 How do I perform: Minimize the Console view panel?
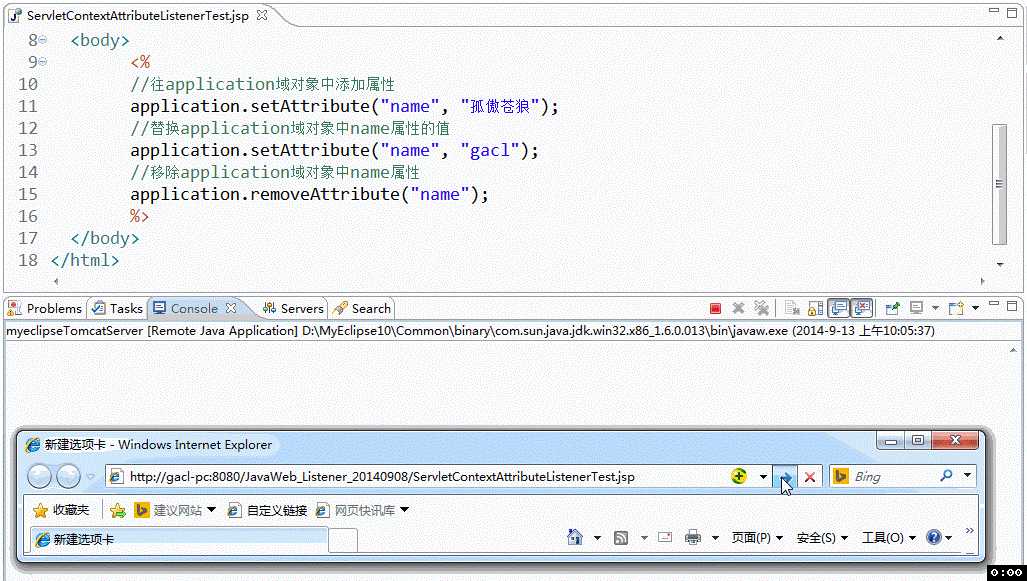994,305
